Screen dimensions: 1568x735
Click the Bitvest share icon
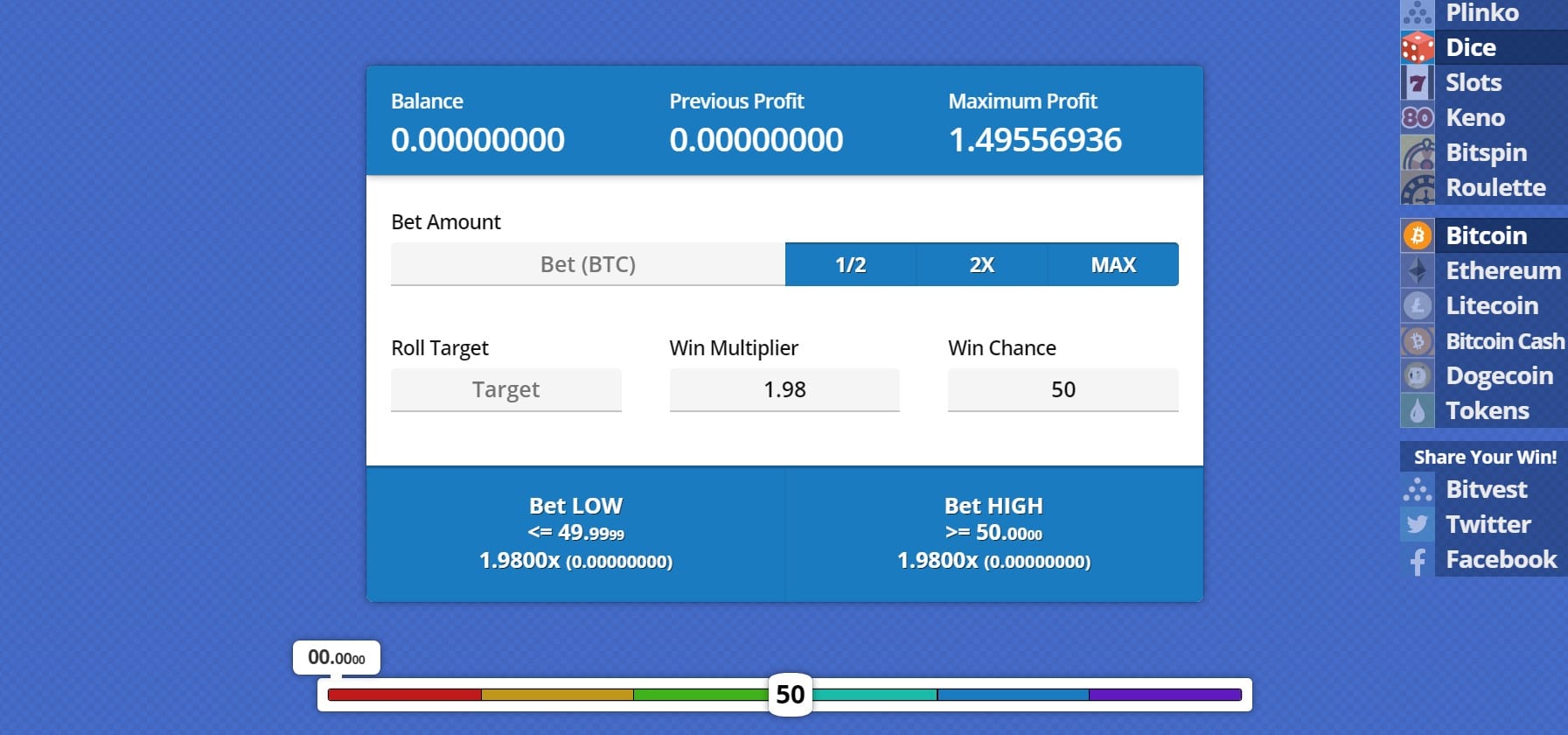(1418, 489)
